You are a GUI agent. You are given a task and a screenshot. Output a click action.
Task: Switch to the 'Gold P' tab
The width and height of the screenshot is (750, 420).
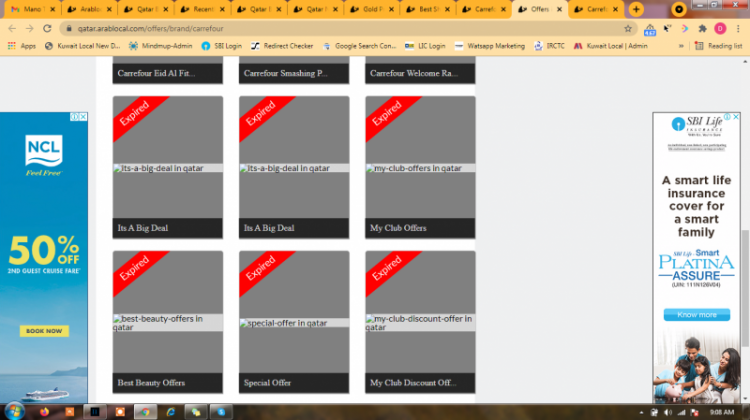372,9
